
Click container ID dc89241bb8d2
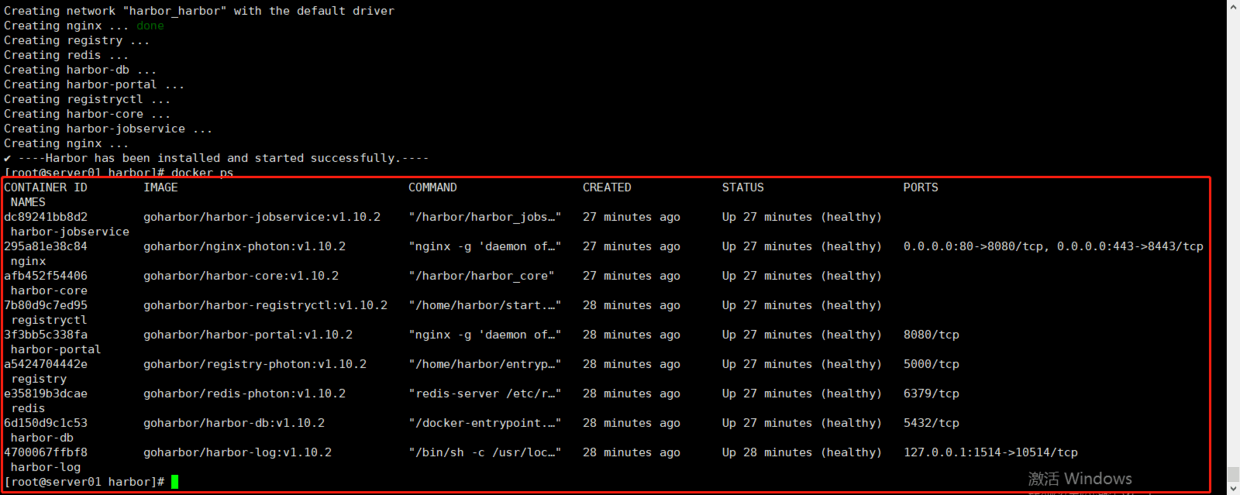coord(46,217)
